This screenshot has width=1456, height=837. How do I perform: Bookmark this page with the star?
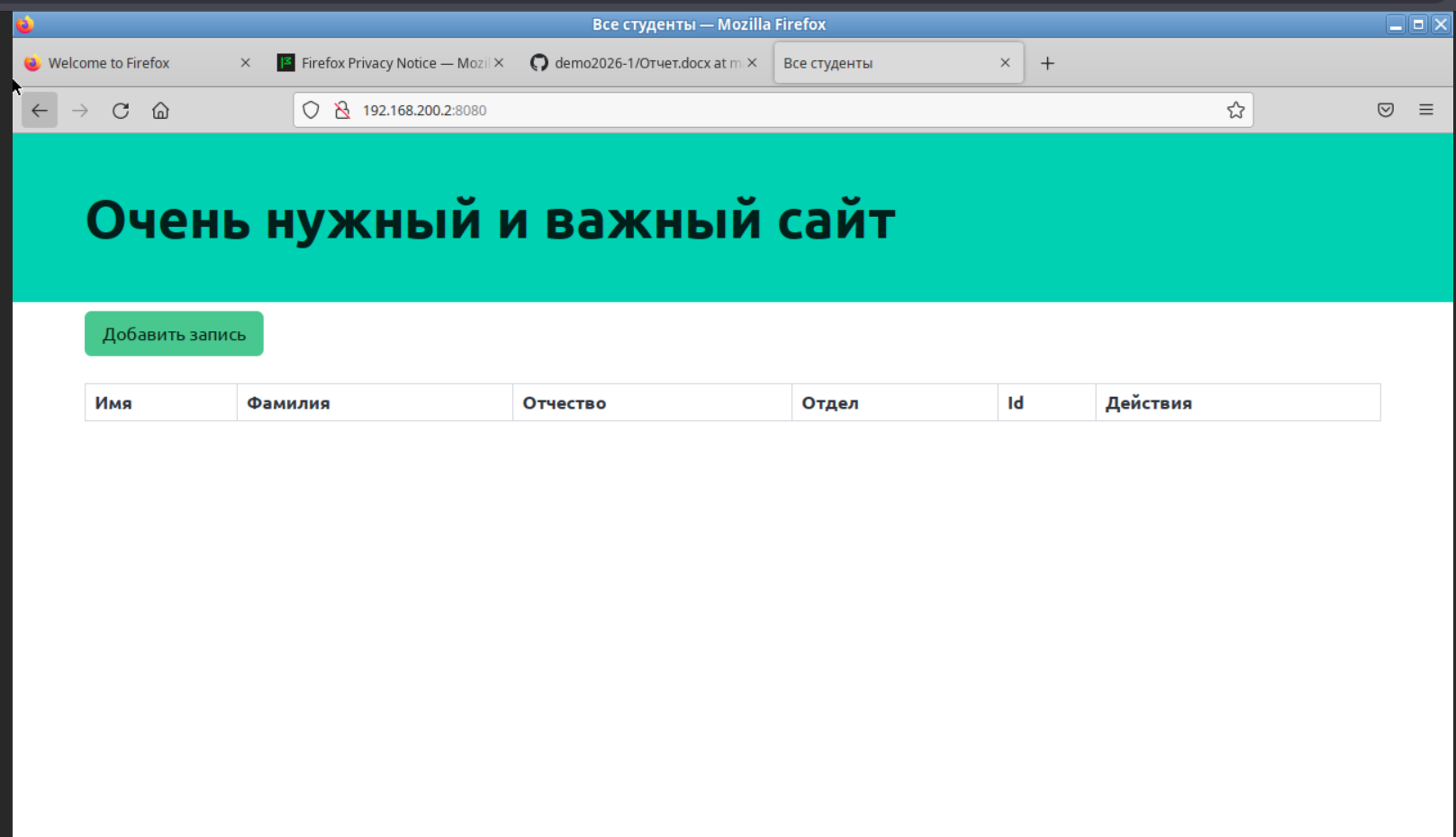(x=1235, y=111)
